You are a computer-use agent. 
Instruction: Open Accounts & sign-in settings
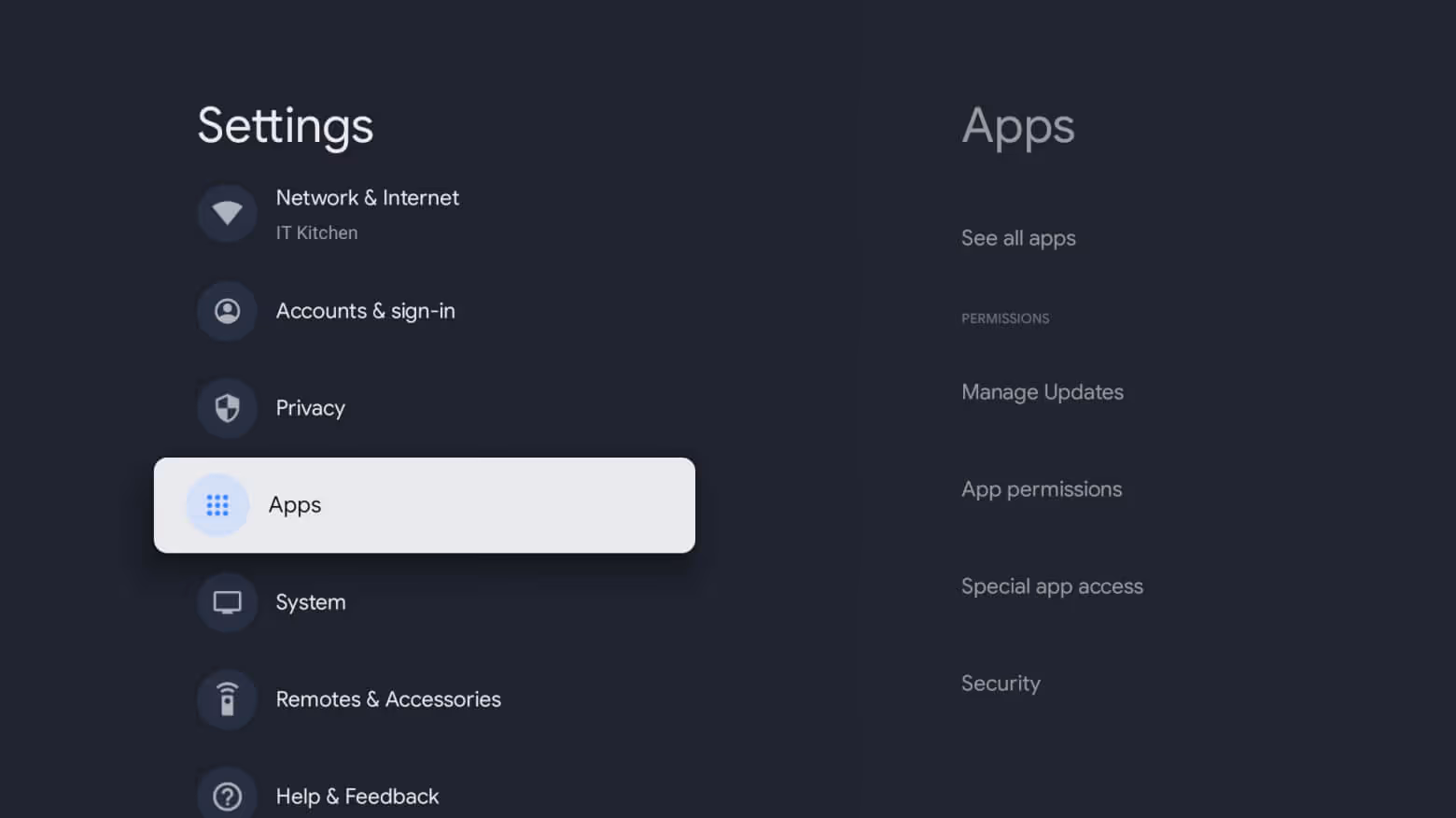(365, 310)
